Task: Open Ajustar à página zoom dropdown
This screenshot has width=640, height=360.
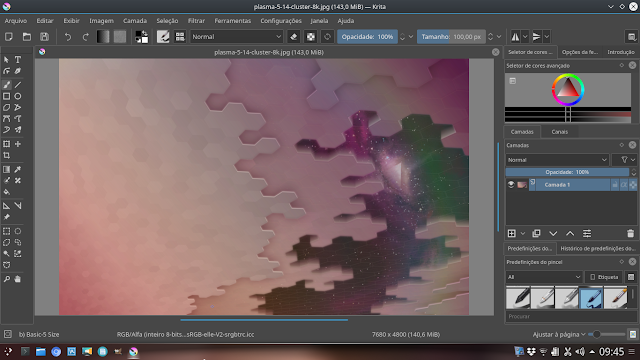Action: 559,334
